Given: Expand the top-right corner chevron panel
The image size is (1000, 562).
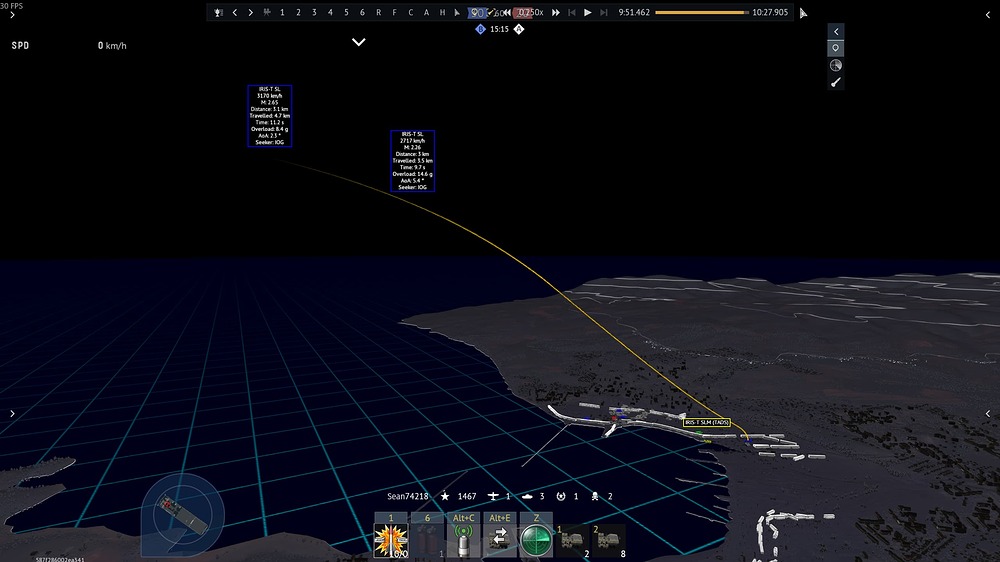Looking at the screenshot, I should pos(988,15).
